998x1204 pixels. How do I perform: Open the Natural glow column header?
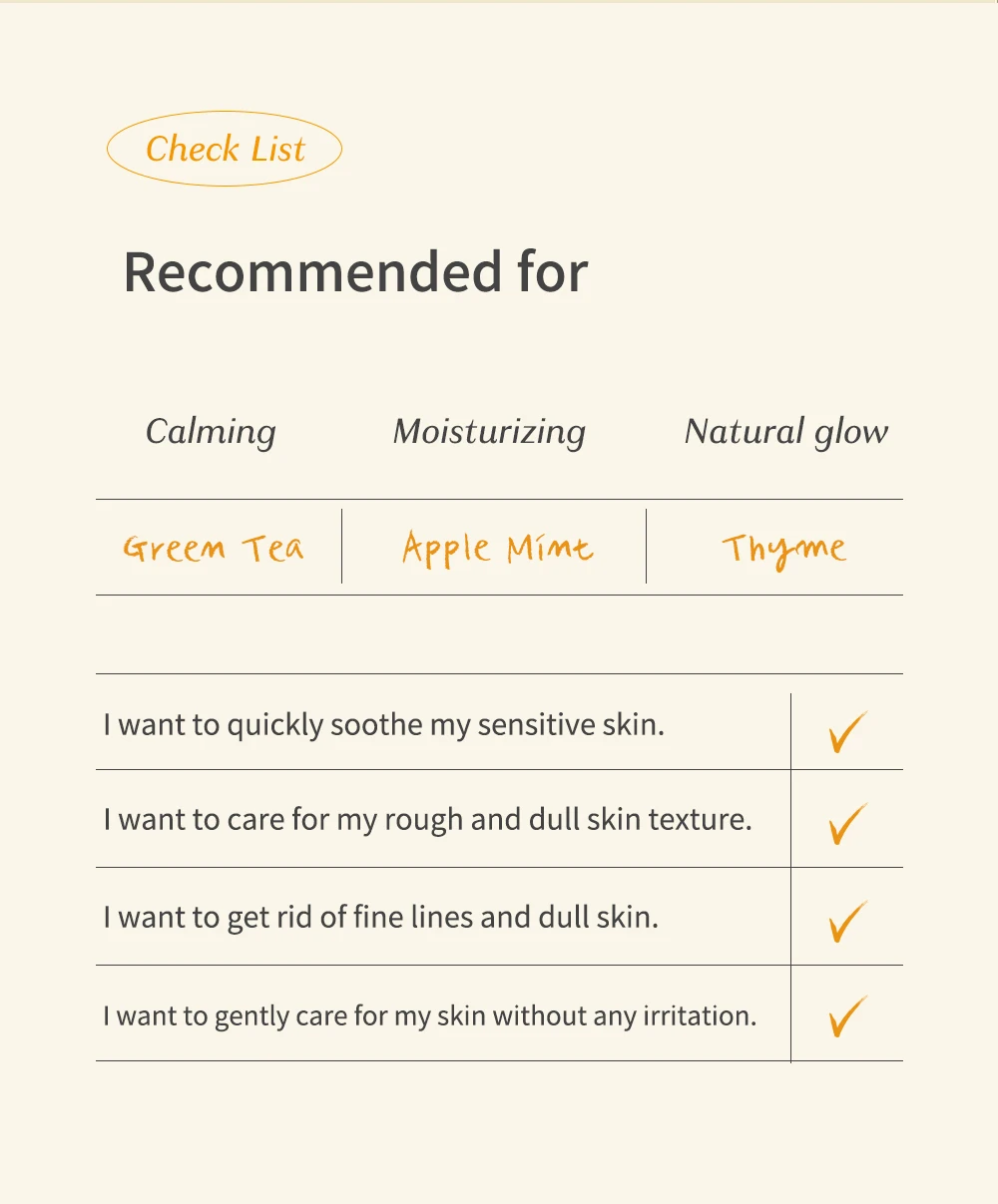coord(785,432)
